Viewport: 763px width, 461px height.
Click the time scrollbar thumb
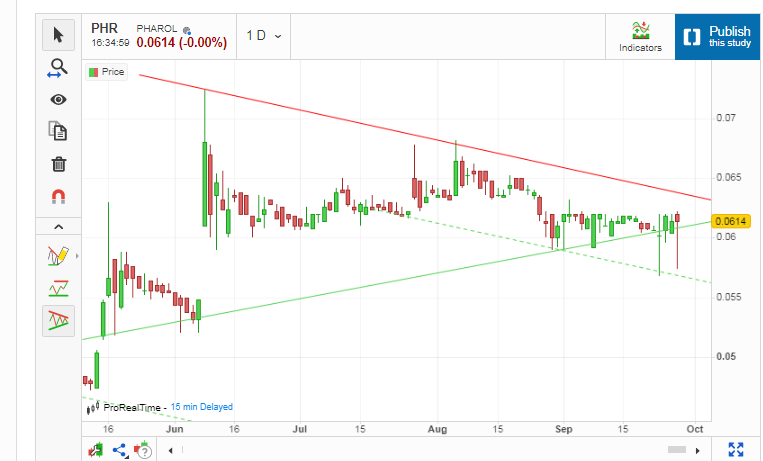(x=677, y=450)
